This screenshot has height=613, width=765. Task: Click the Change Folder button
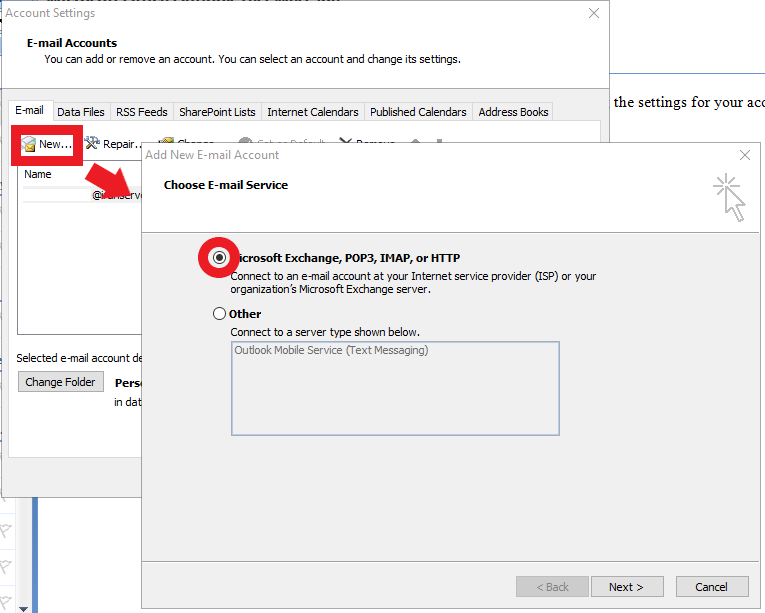pyautogui.click(x=60, y=382)
